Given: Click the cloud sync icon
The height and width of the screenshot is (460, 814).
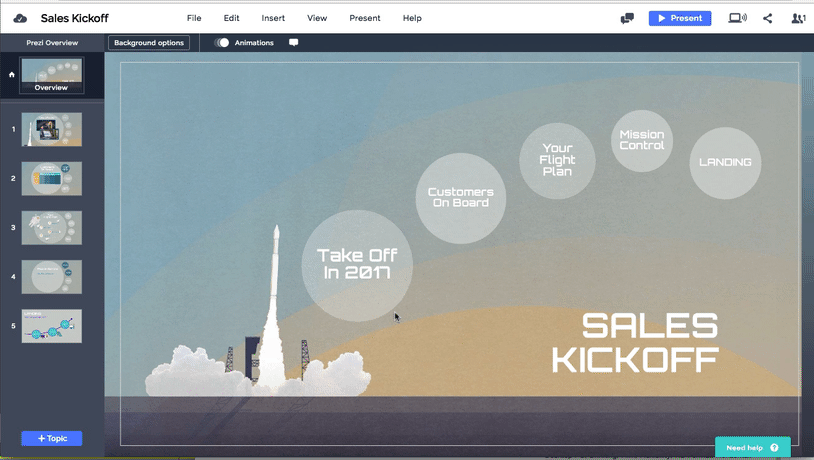Looking at the screenshot, I should tap(20, 18).
